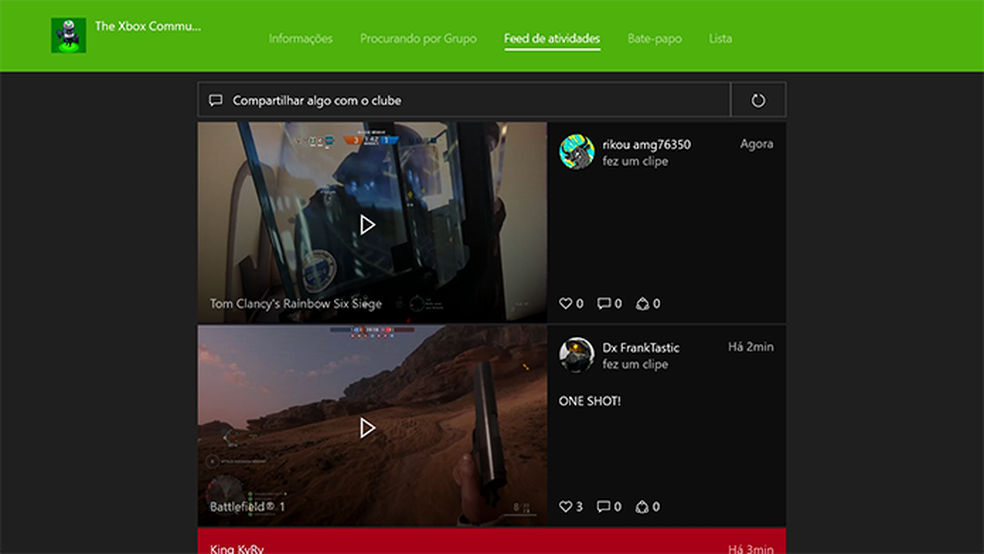Image resolution: width=984 pixels, height=554 pixels.
Task: Click the Compartilhar algo com o clube field
Action: [464, 100]
